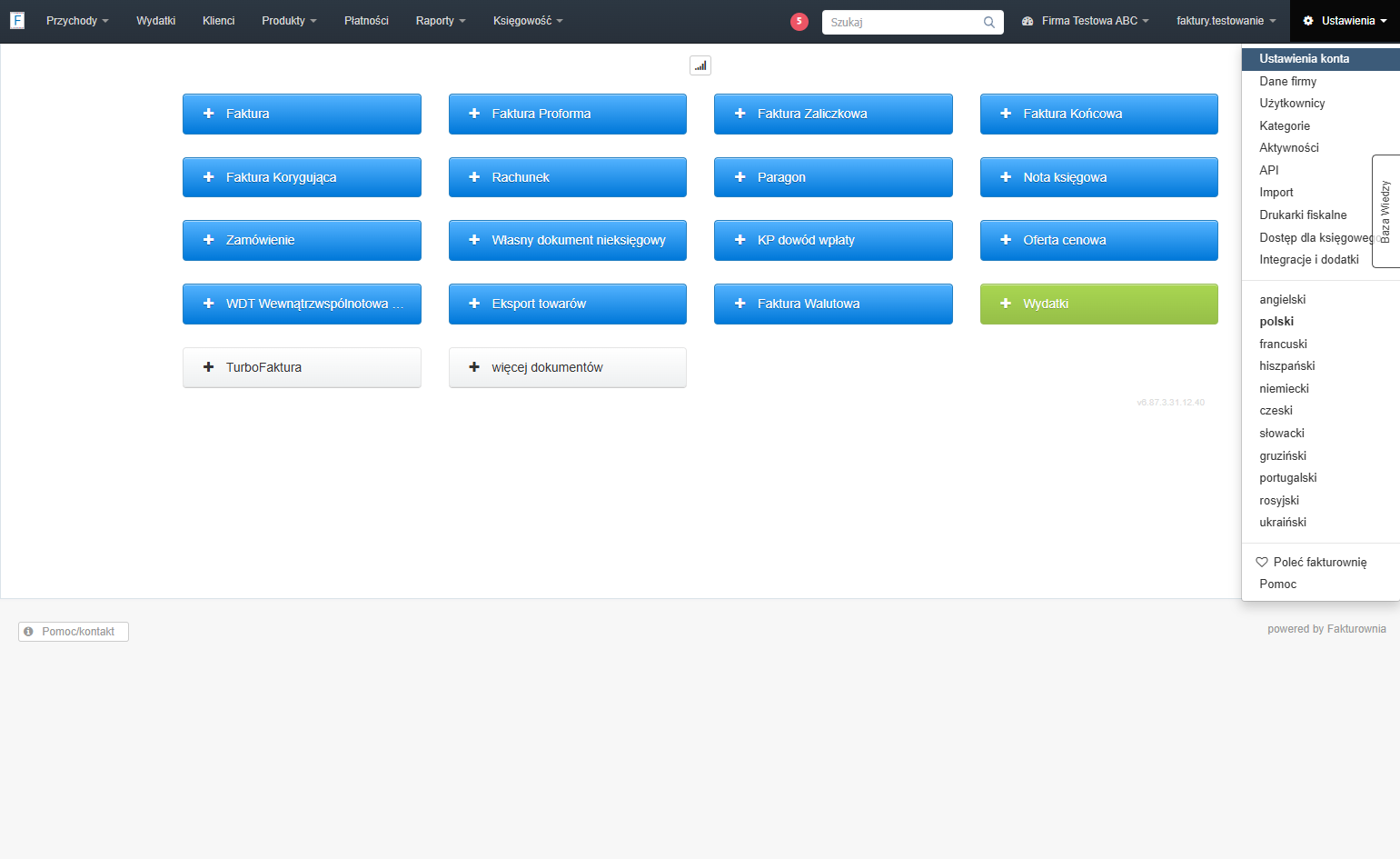Click the statistics chart icon above the buttons

pos(700,65)
